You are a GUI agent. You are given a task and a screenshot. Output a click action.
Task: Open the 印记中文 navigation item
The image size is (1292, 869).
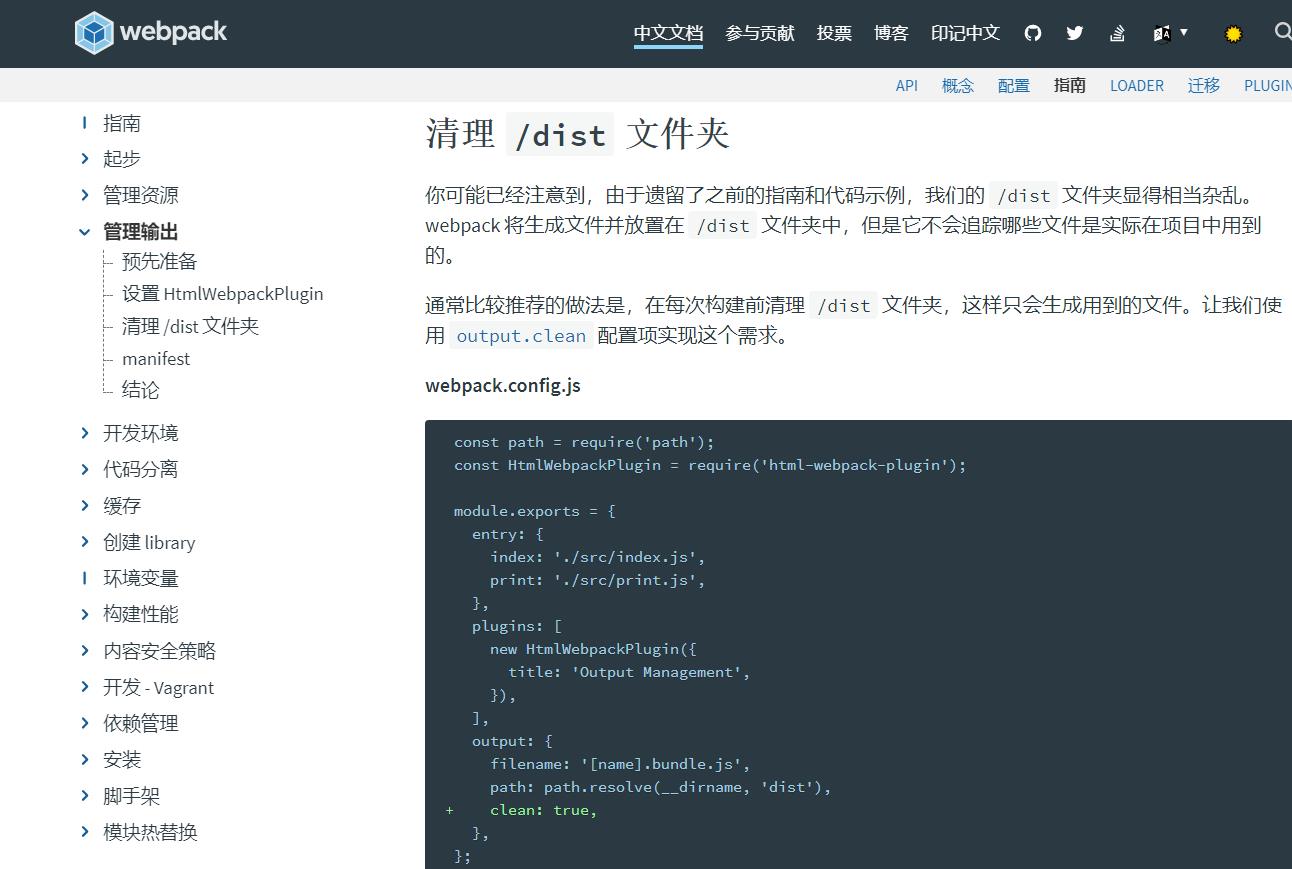pyautogui.click(x=965, y=33)
